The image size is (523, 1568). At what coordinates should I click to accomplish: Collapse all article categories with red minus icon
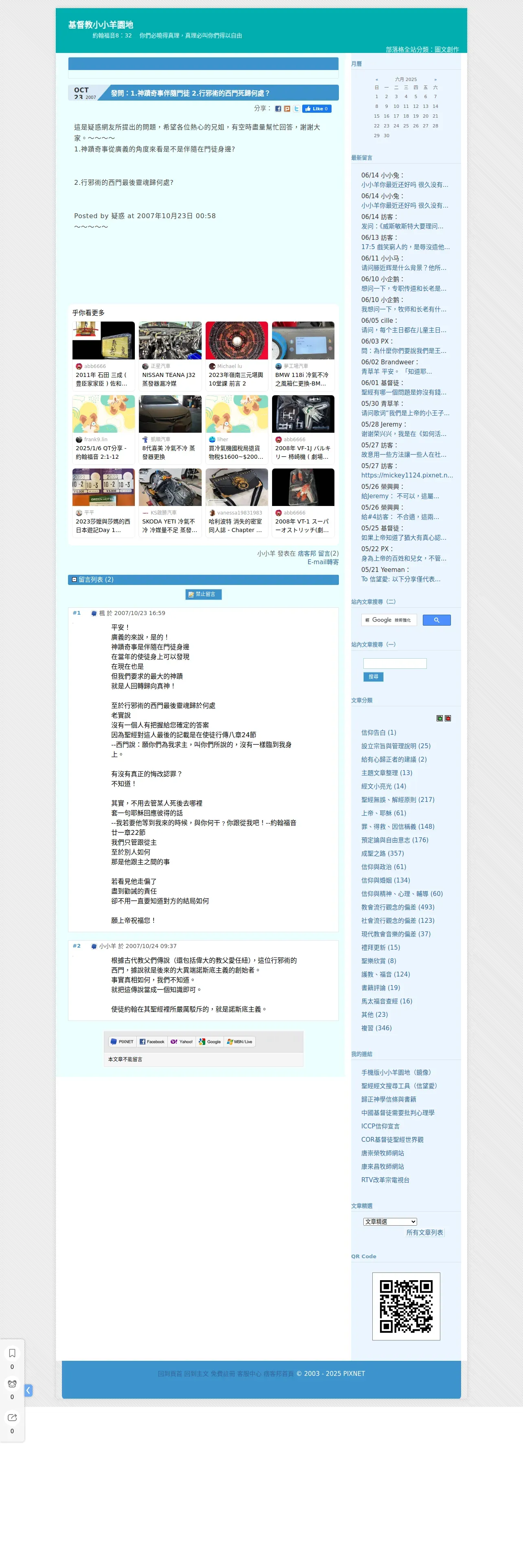coord(448,718)
